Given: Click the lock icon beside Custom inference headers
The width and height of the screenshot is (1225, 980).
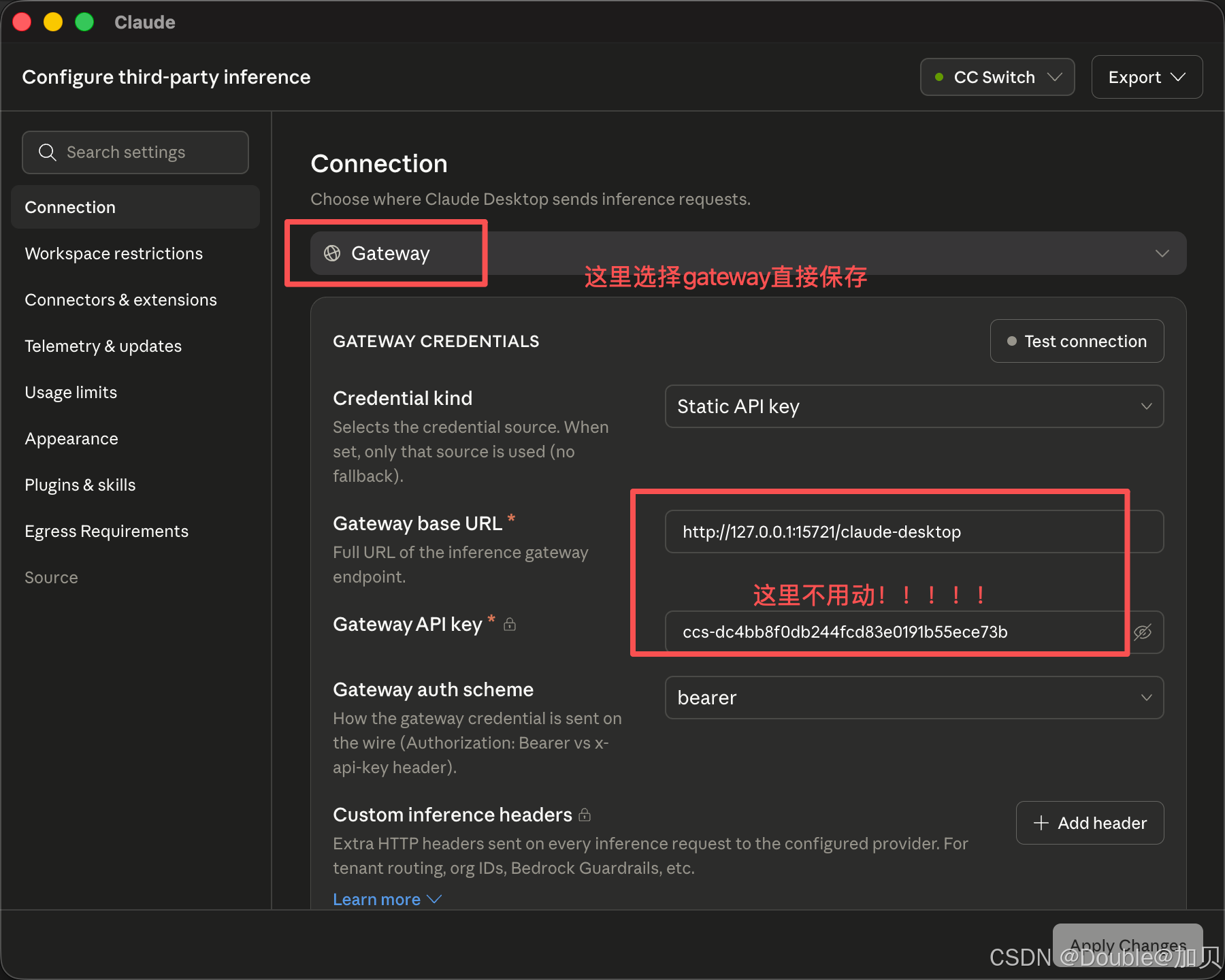Looking at the screenshot, I should (x=585, y=814).
